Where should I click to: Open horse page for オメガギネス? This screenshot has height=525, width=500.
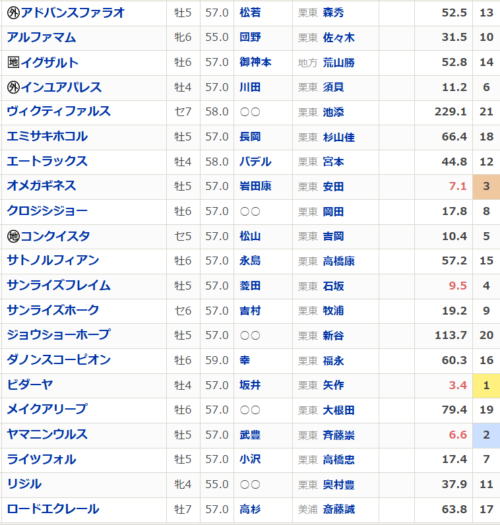pos(41,186)
